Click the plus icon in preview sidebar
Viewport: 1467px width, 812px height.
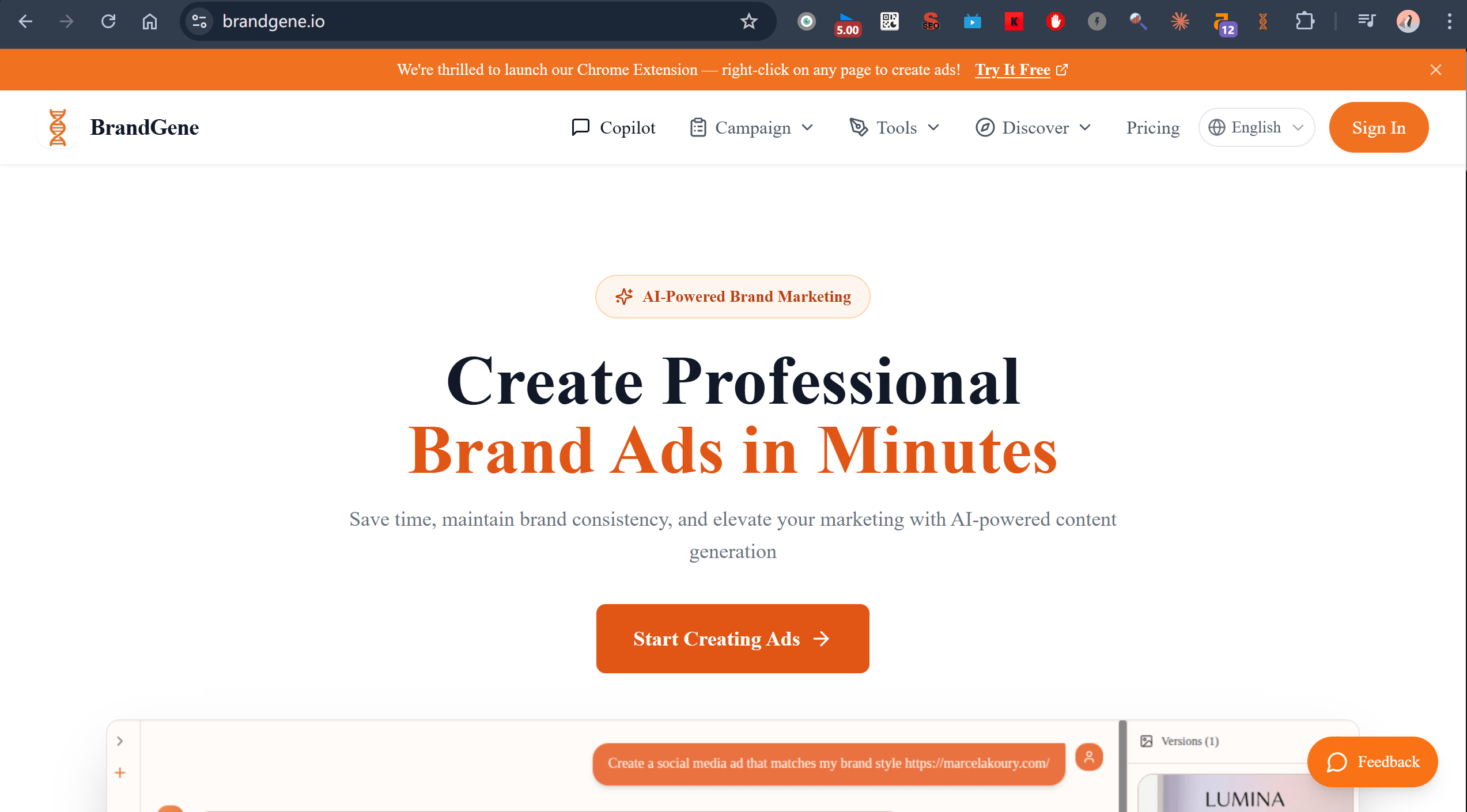(120, 773)
